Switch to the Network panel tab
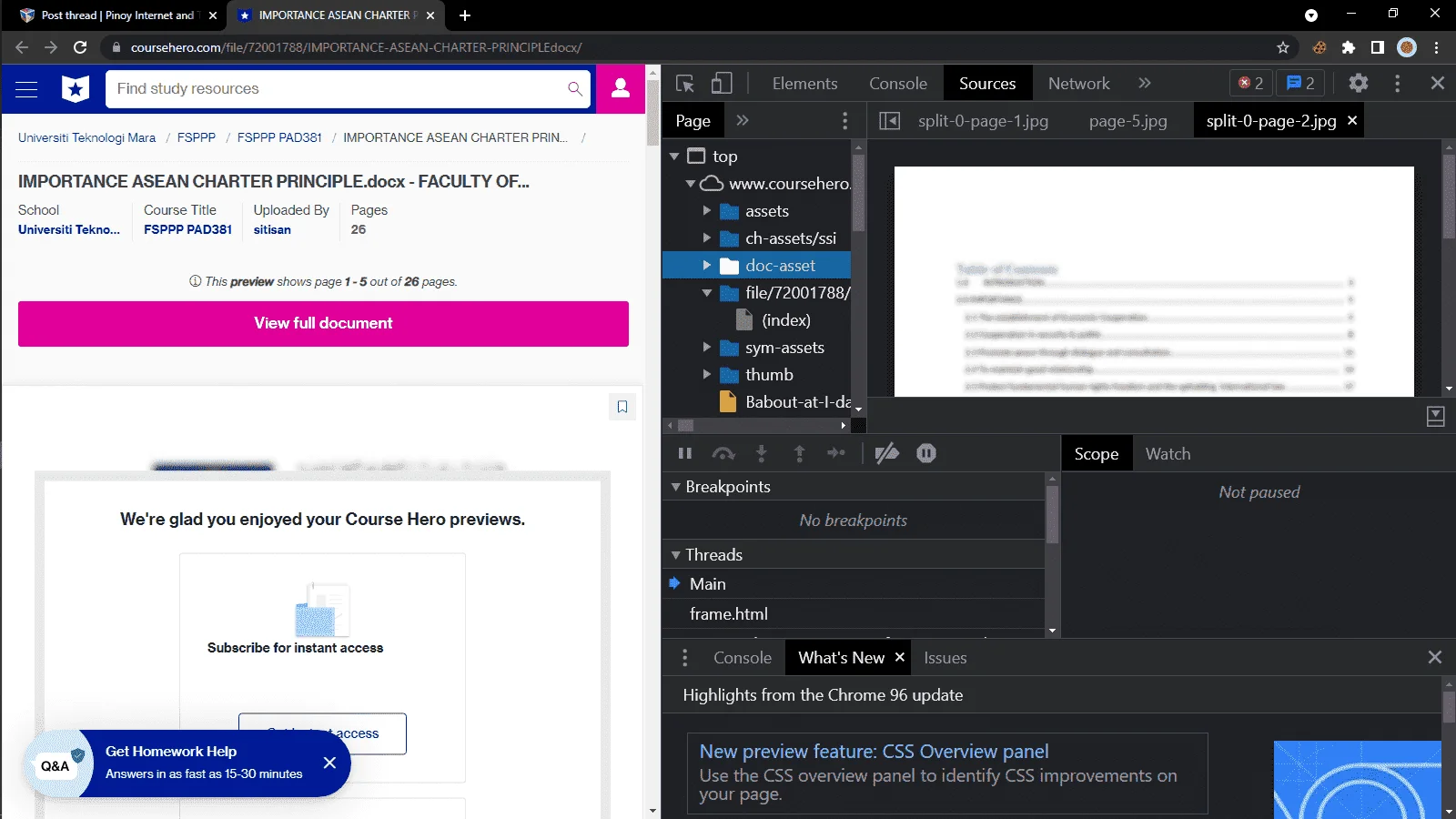 1078,84
